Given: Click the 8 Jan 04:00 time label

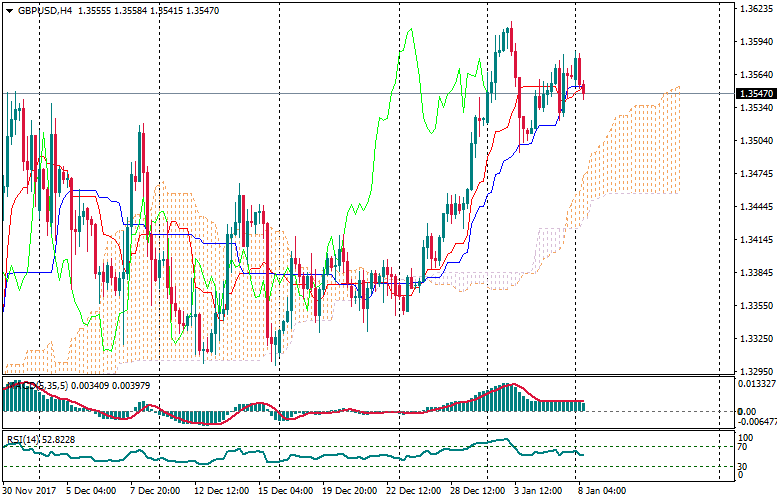Looking at the screenshot, I should (x=601, y=492).
